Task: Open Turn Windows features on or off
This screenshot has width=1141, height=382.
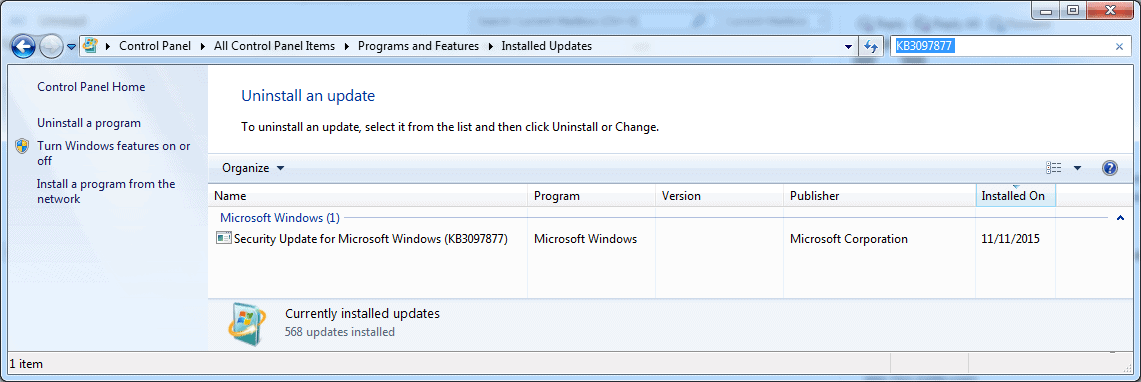Action: click(114, 154)
